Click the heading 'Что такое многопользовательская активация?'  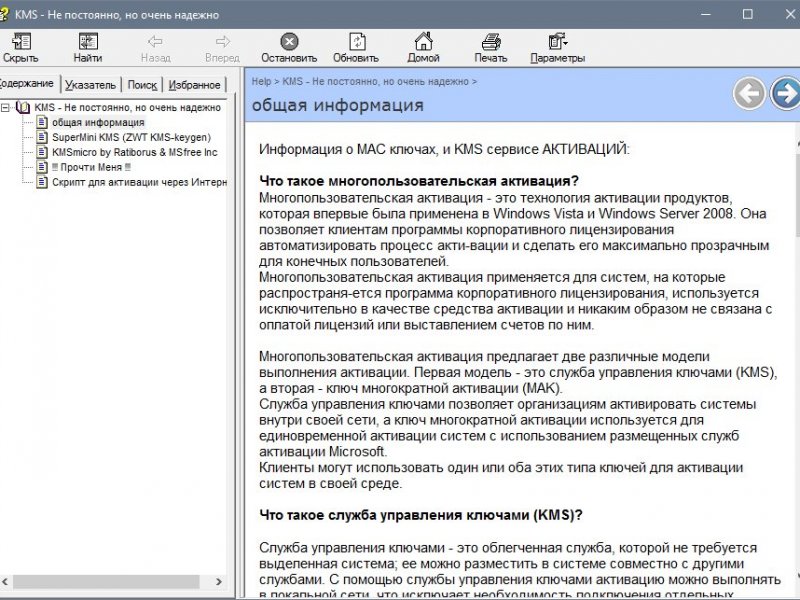pyautogui.click(x=419, y=181)
